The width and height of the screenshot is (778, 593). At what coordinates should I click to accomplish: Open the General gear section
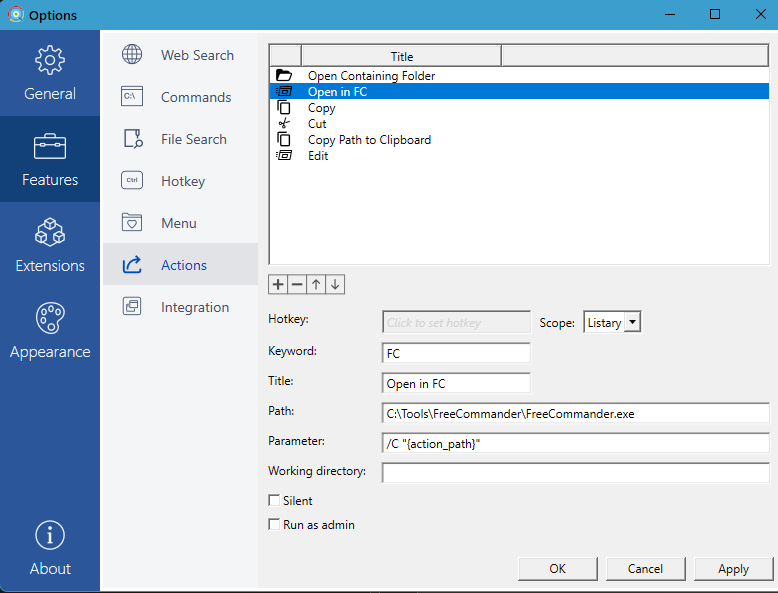50,74
